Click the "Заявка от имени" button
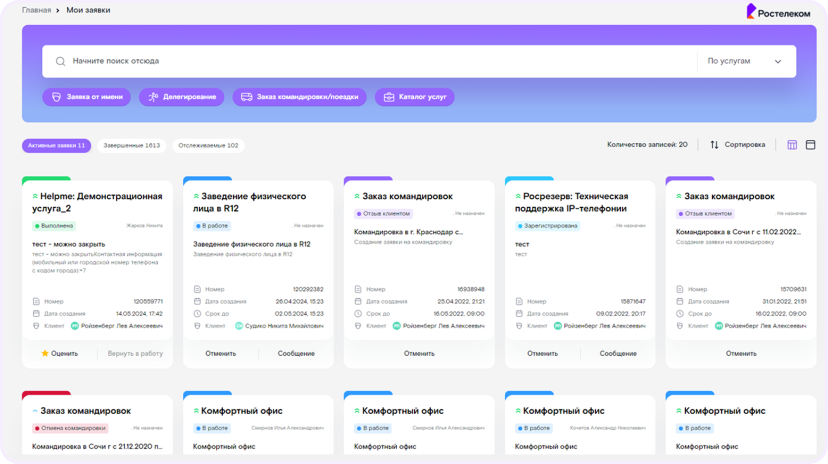The height and width of the screenshot is (464, 828). pos(87,97)
